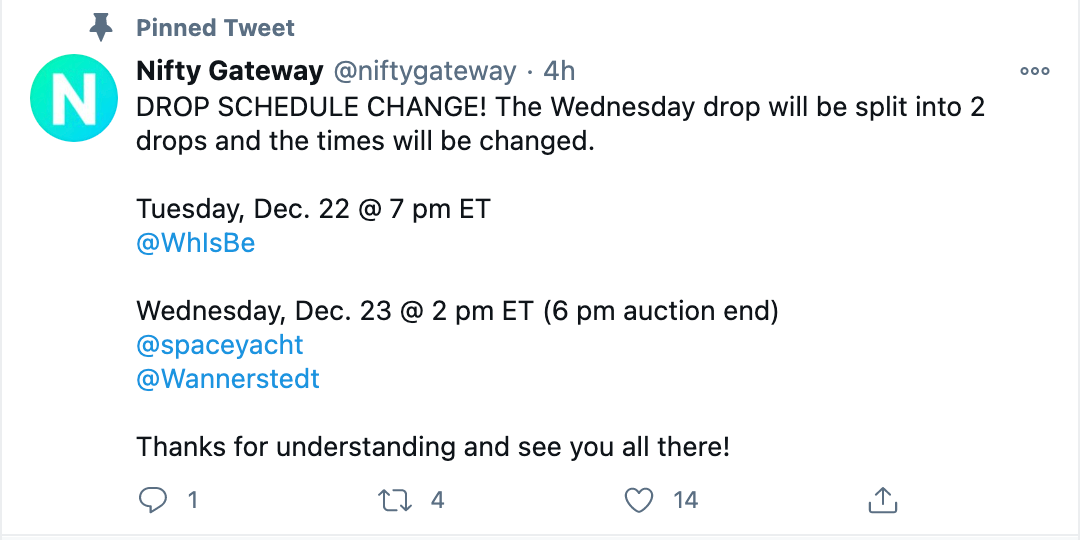The height and width of the screenshot is (540, 1088).
Task: Open the @niftygateway handle
Action: [x=425, y=71]
